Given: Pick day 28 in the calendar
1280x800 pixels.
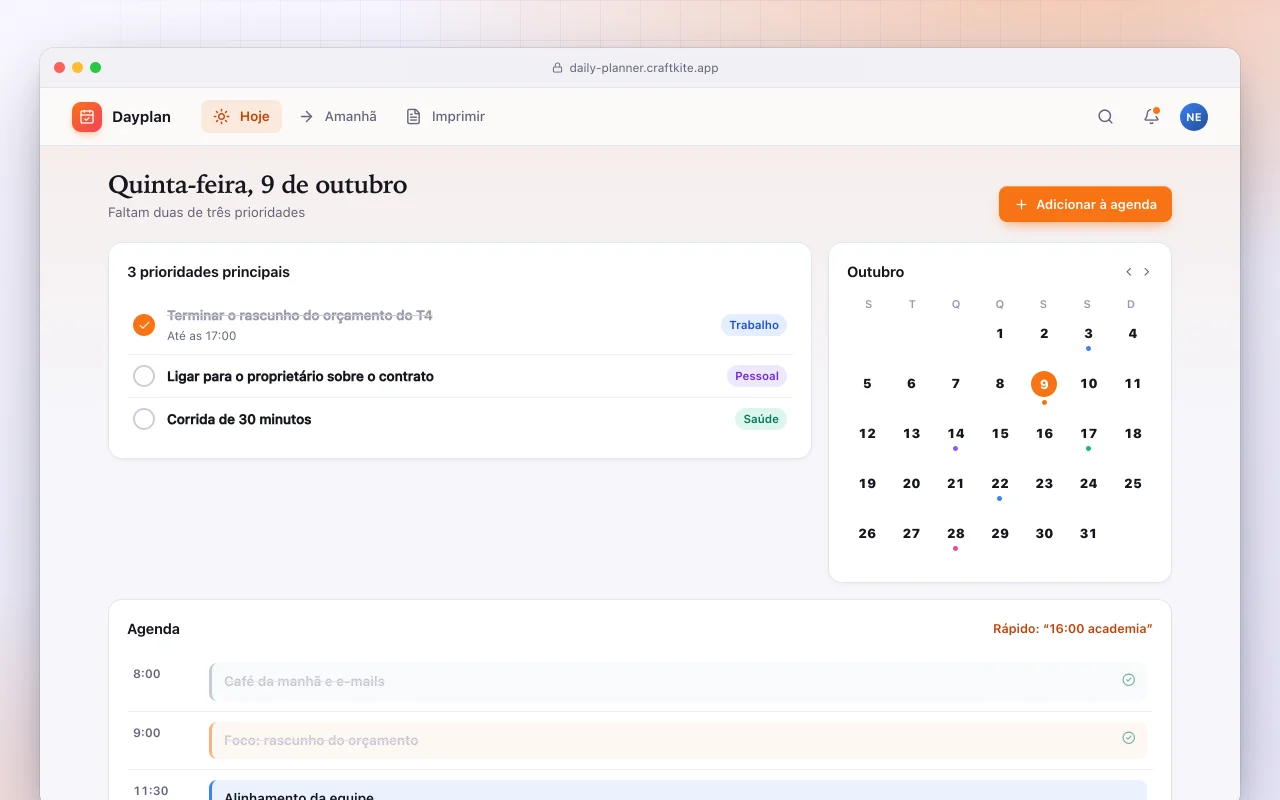Looking at the screenshot, I should pos(956,534).
